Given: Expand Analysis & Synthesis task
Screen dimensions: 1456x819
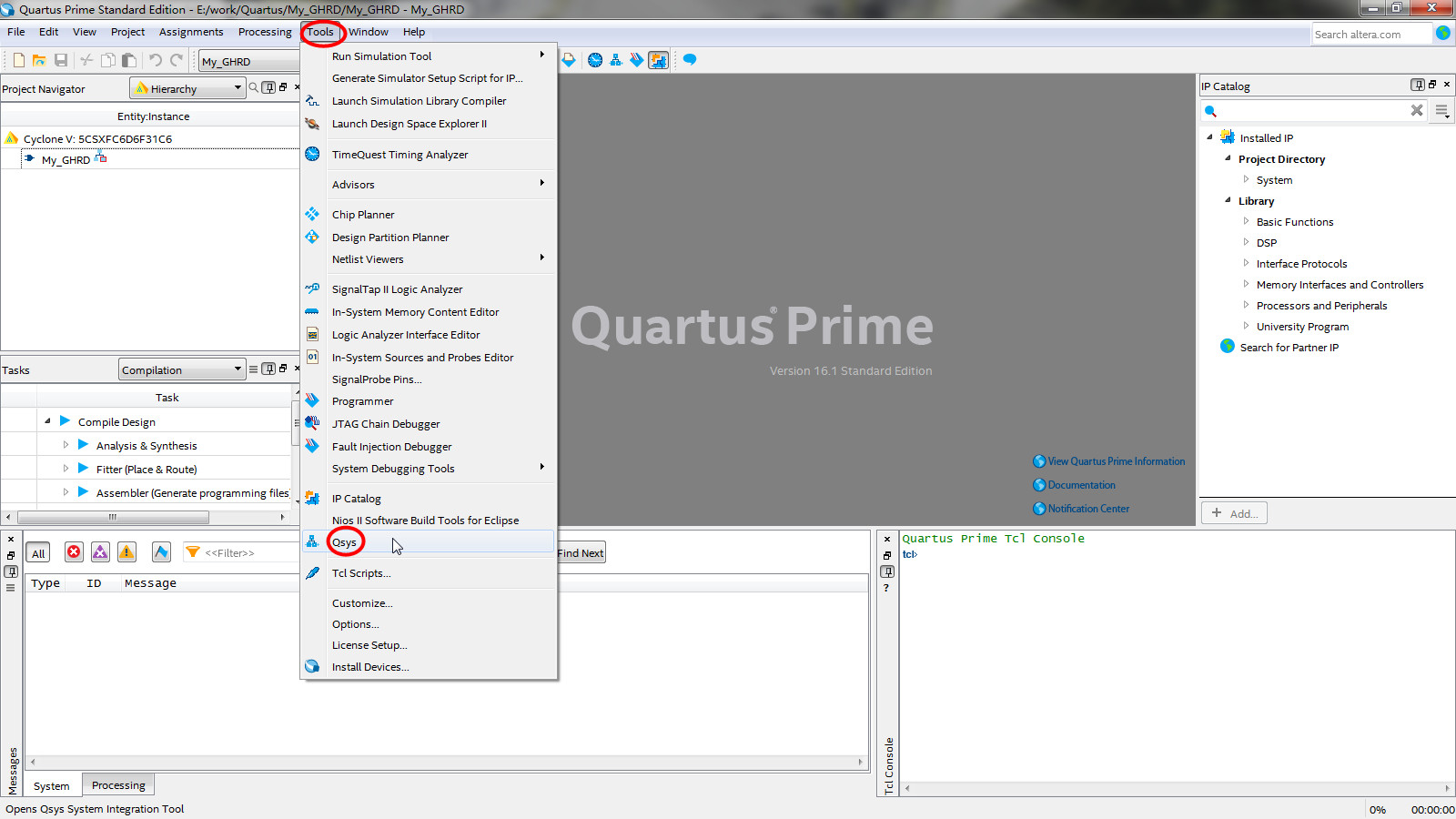Looking at the screenshot, I should point(66,444).
